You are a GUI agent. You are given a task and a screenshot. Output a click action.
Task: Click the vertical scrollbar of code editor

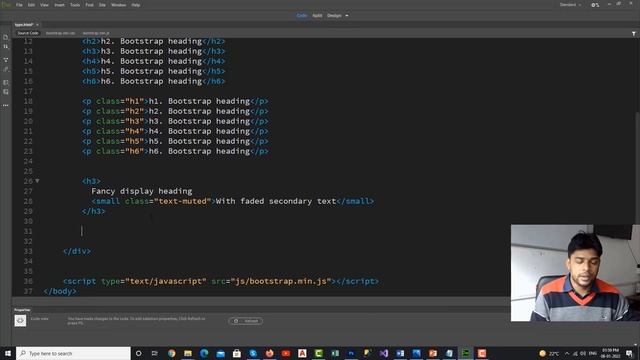(x=637, y=167)
